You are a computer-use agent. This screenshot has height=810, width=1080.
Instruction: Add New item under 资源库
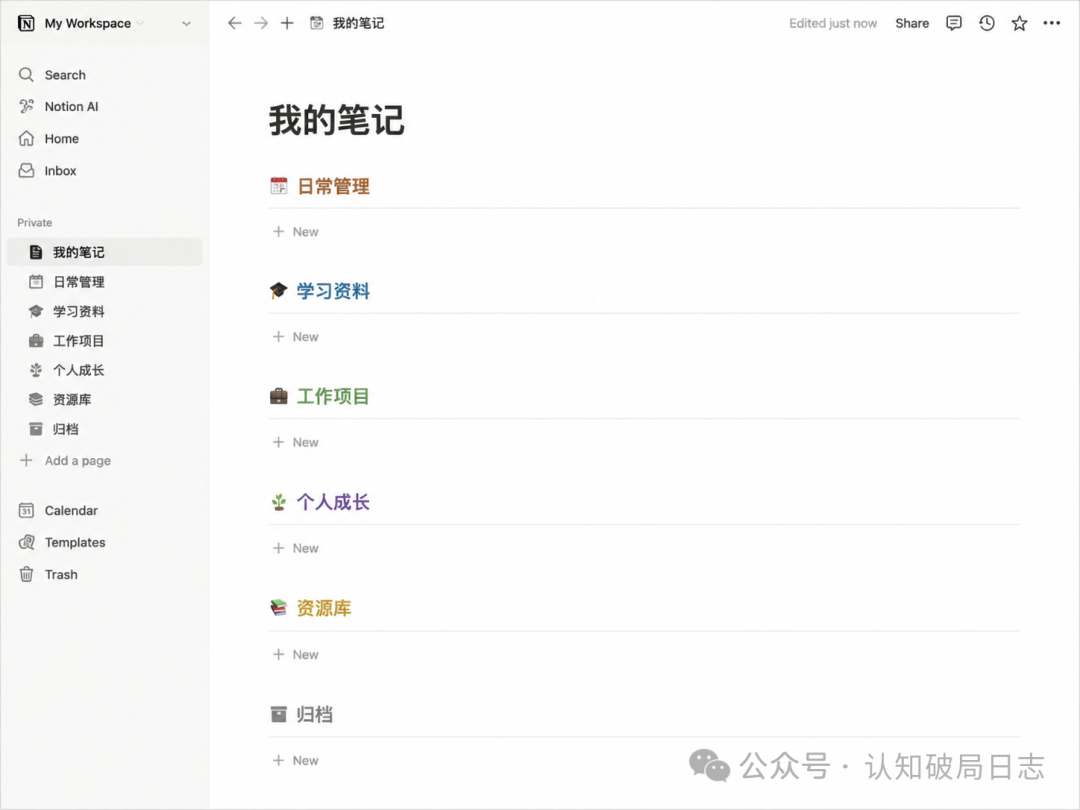coord(296,654)
